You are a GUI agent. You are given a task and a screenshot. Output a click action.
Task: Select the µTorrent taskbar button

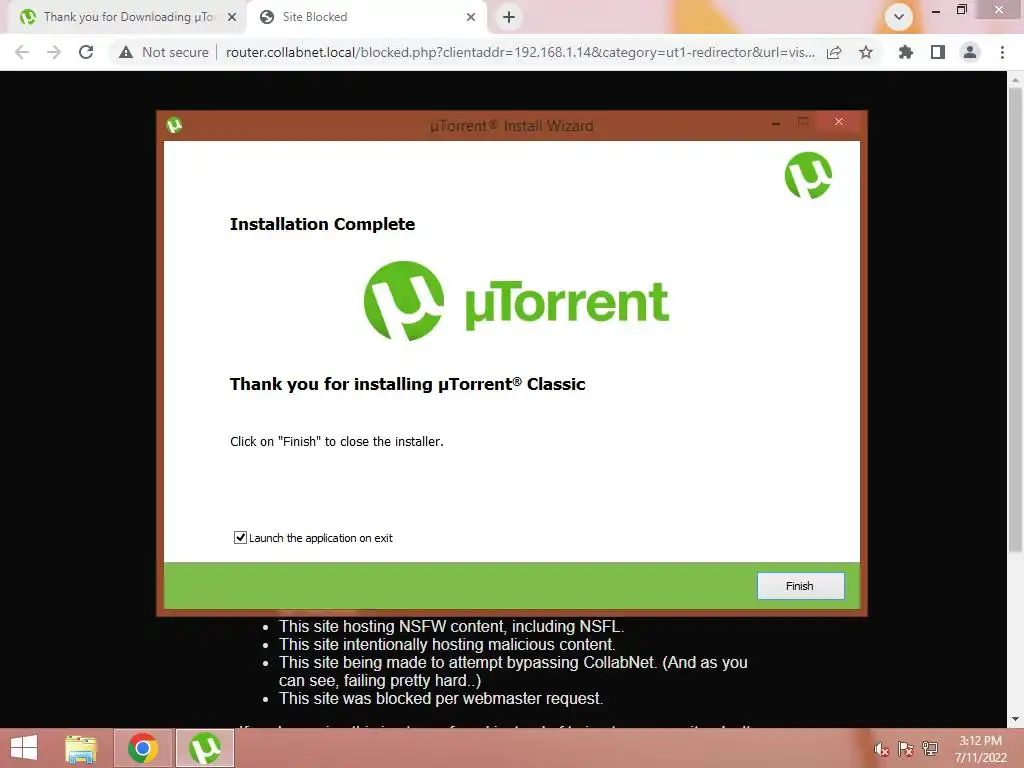point(205,748)
